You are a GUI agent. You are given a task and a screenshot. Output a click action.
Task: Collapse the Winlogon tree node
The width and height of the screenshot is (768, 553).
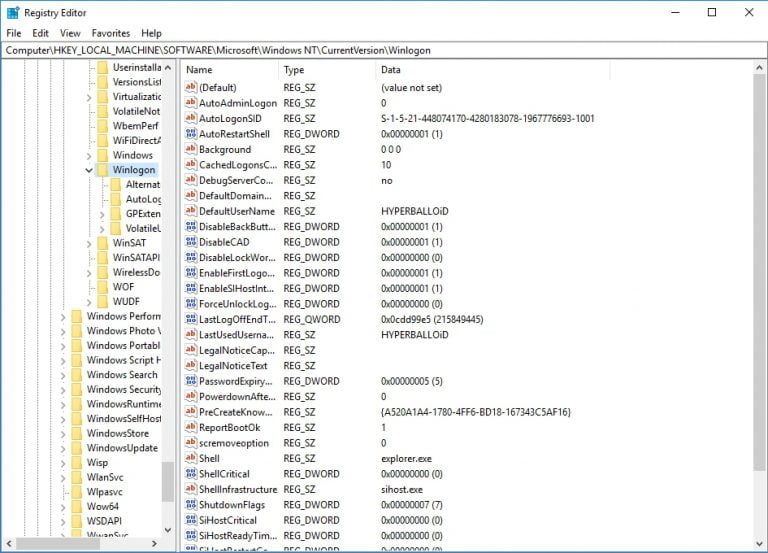88,170
